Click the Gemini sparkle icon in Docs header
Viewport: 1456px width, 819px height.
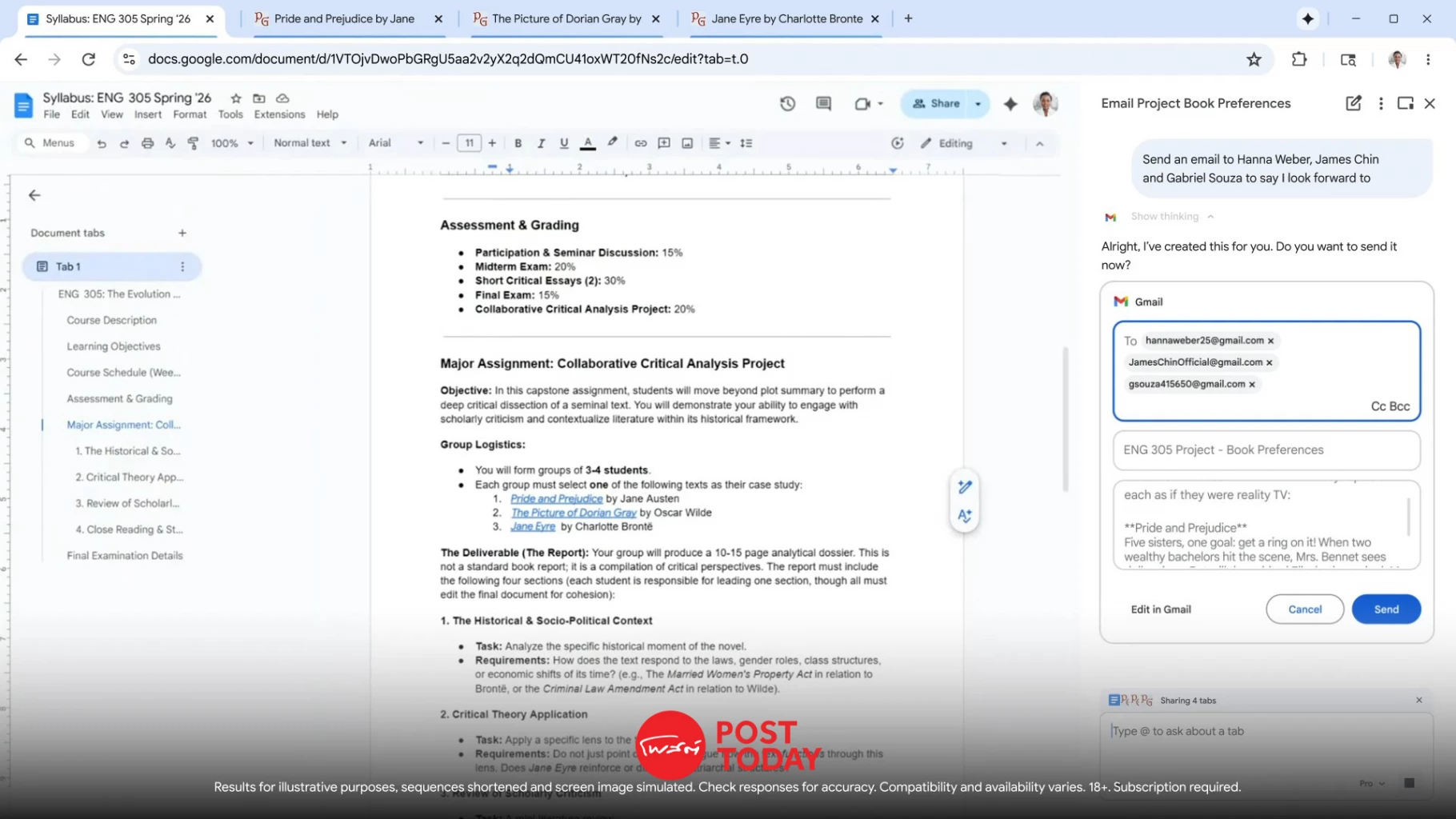tap(1010, 104)
